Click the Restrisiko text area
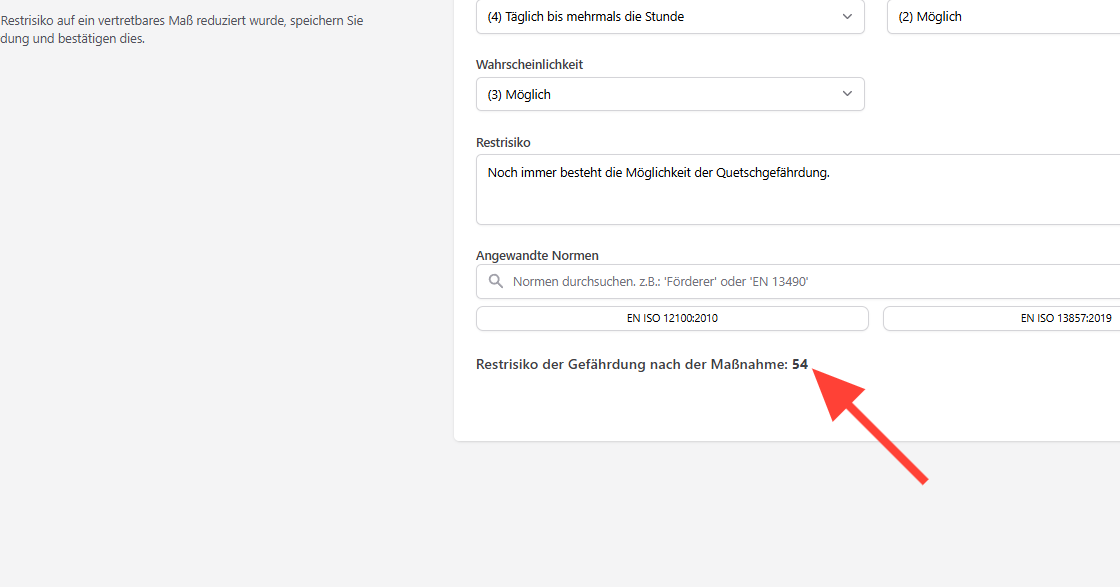The width and height of the screenshot is (1120, 587). point(798,190)
